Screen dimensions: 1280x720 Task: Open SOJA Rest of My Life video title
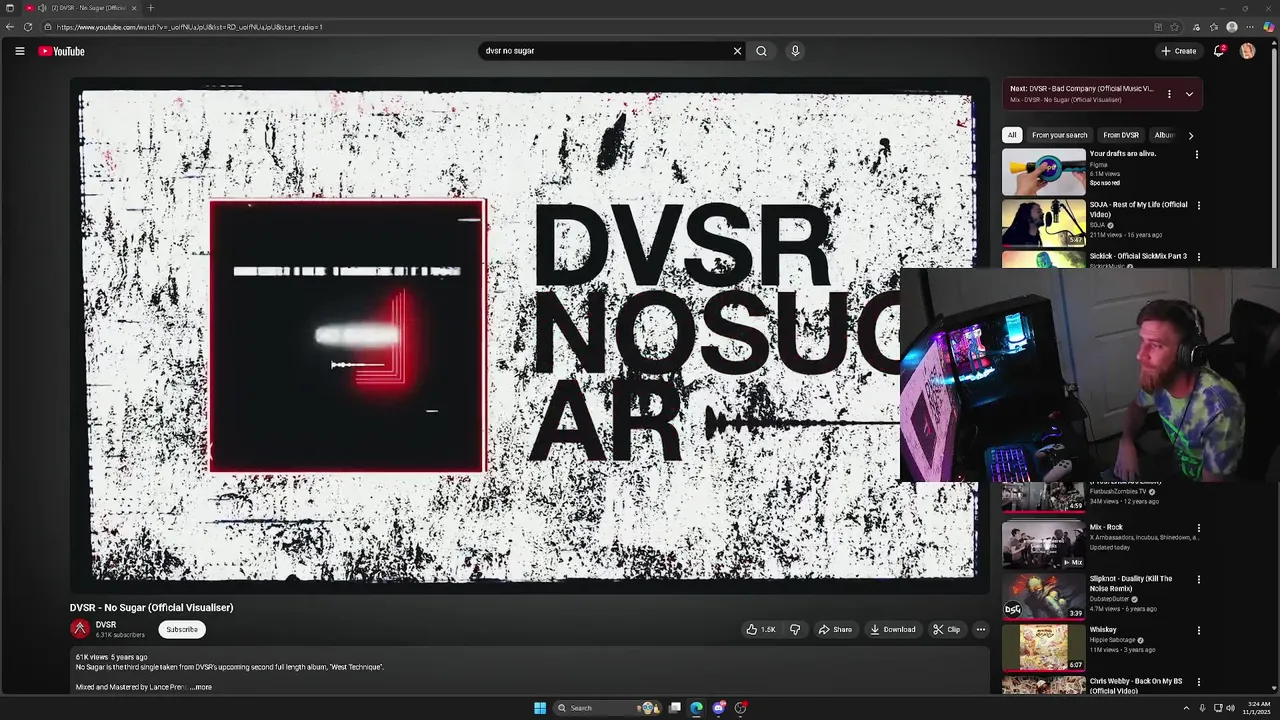[1138, 209]
